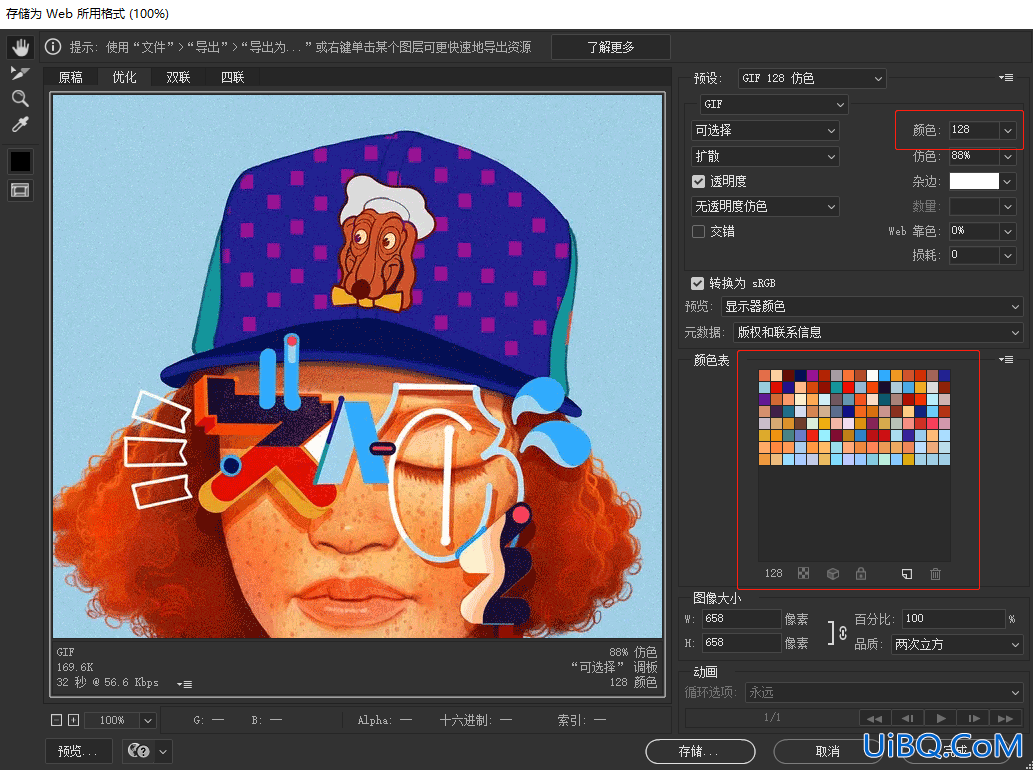Click the web-shift cube icon under the color table
The height and width of the screenshot is (770, 1033).
[833, 574]
